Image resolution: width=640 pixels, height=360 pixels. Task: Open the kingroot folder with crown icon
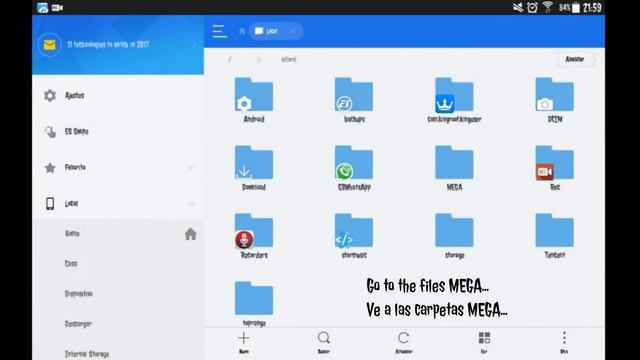[x=454, y=100]
